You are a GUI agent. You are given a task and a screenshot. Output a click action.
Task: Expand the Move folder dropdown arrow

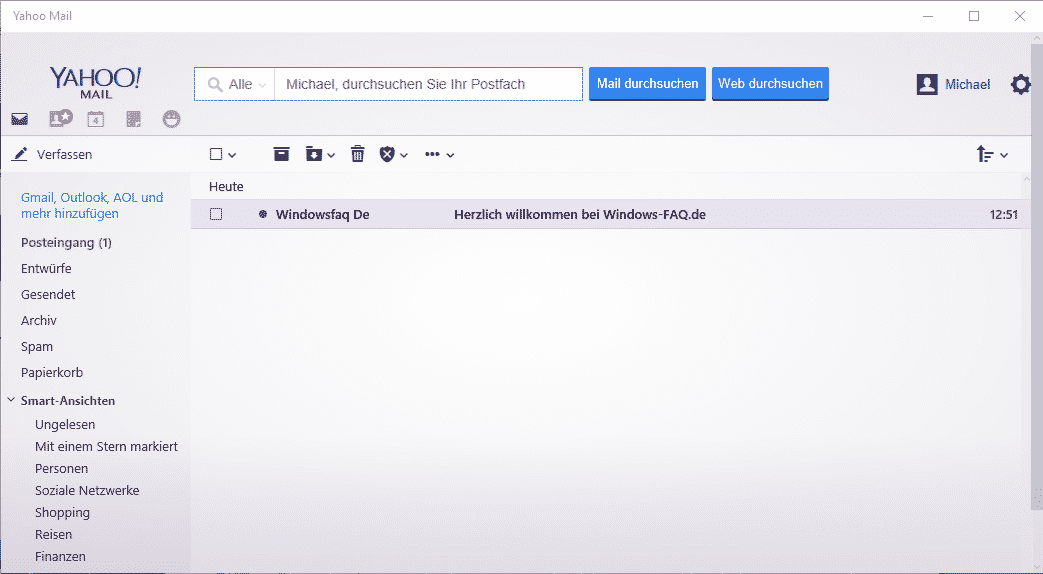coord(331,155)
